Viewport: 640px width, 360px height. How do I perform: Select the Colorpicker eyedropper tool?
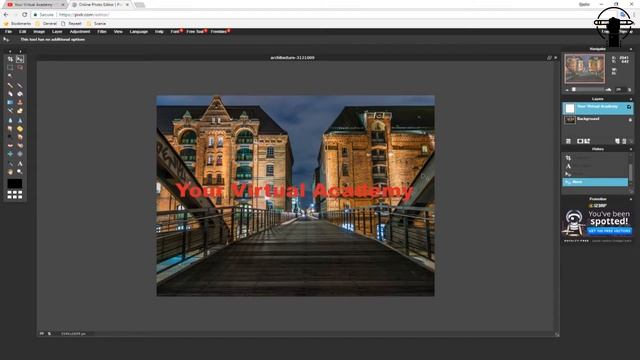[10, 164]
